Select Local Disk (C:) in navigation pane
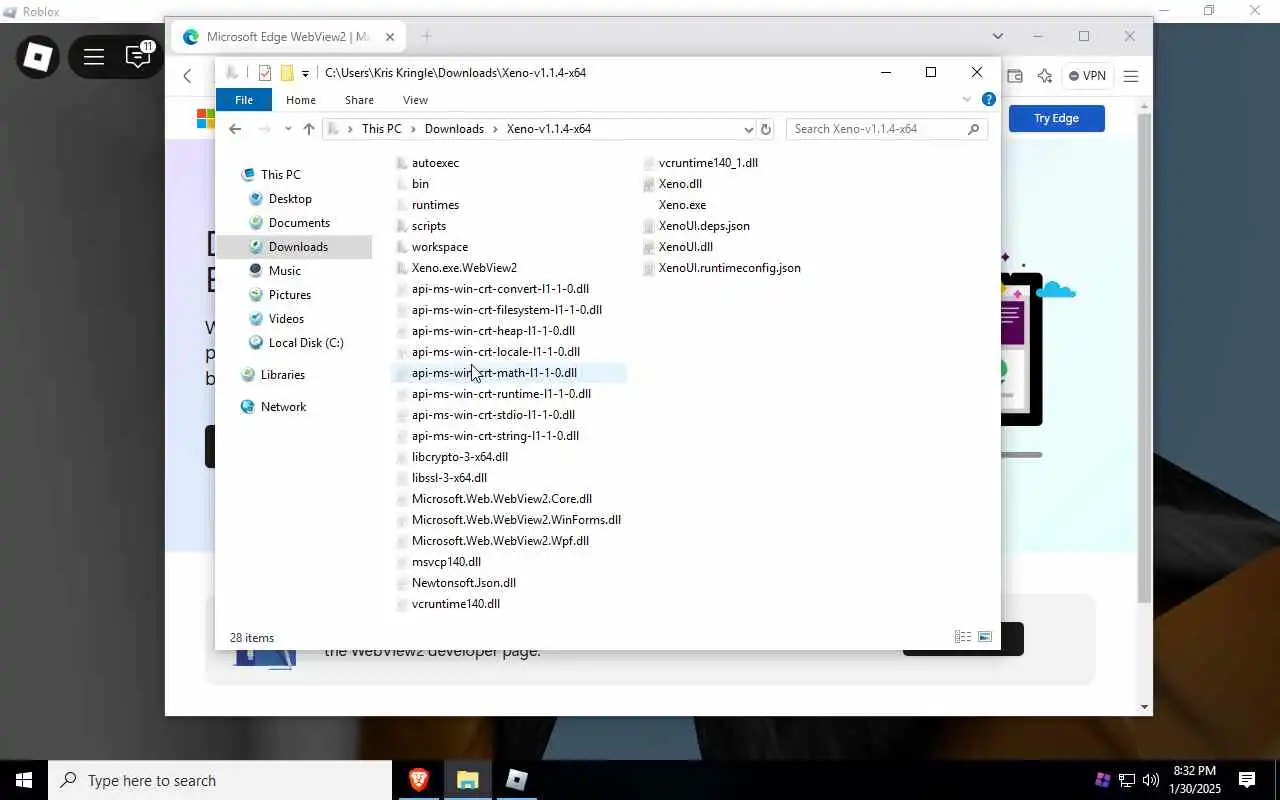The width and height of the screenshot is (1280, 800). pos(306,343)
